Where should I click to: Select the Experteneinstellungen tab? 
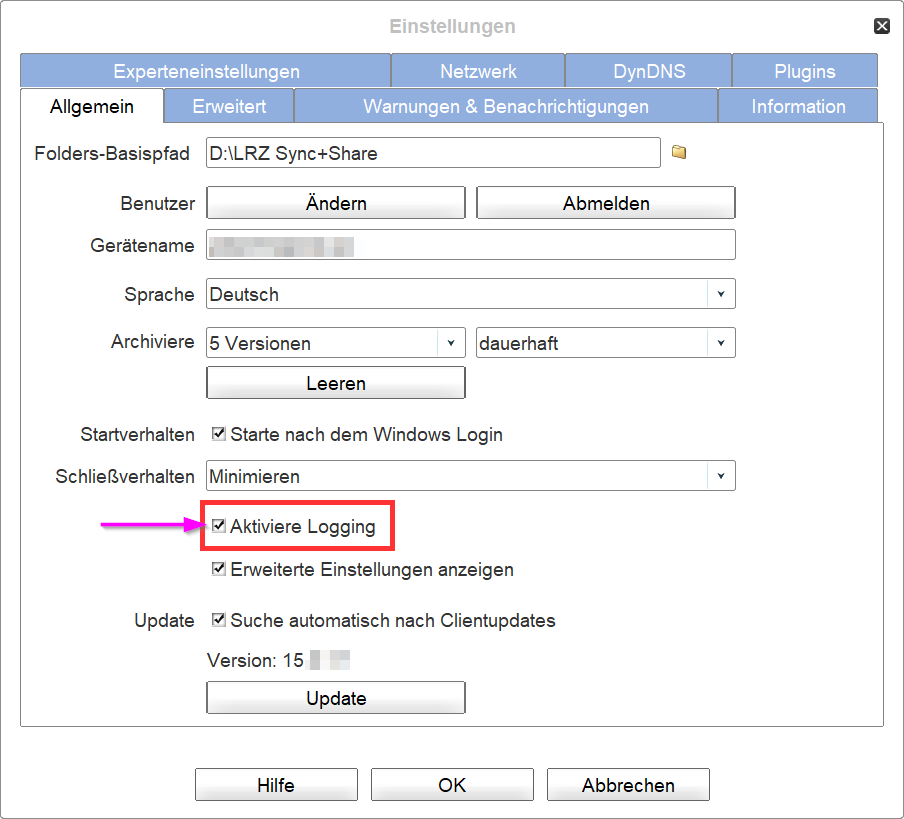click(206, 72)
